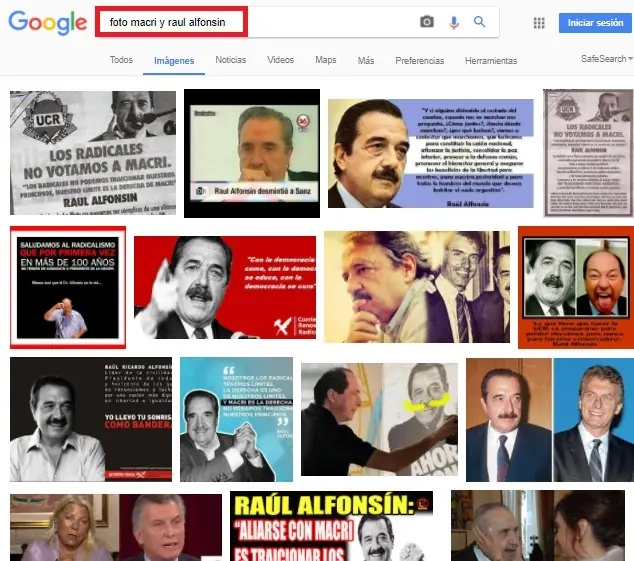This screenshot has height=561, width=634.
Task: Open 'Raúl Alfonsín: Aliarse con Macri' image
Action: click(332, 526)
